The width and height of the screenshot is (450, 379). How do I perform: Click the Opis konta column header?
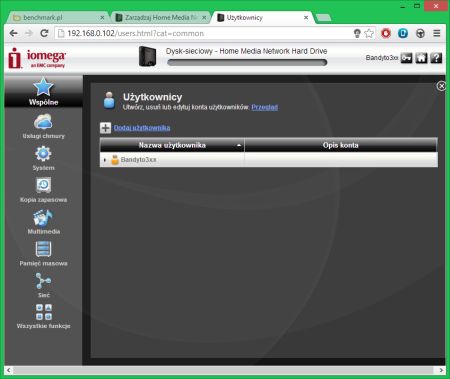(x=341, y=145)
